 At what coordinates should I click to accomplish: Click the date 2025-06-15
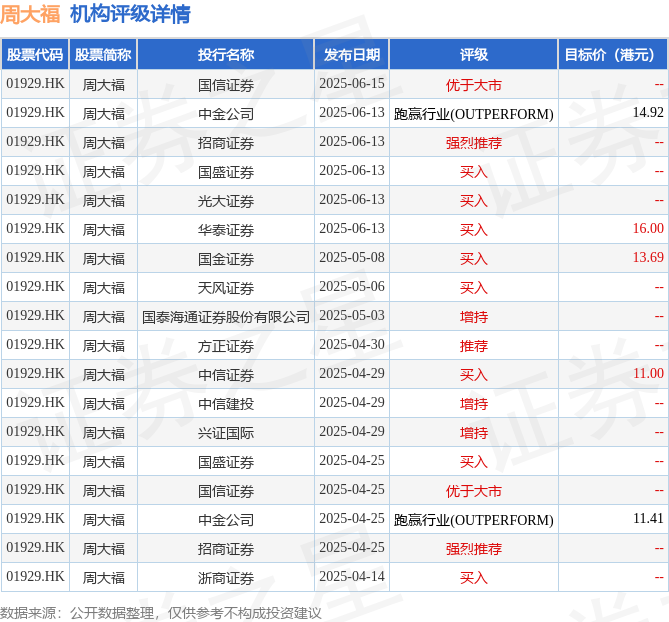click(352, 84)
